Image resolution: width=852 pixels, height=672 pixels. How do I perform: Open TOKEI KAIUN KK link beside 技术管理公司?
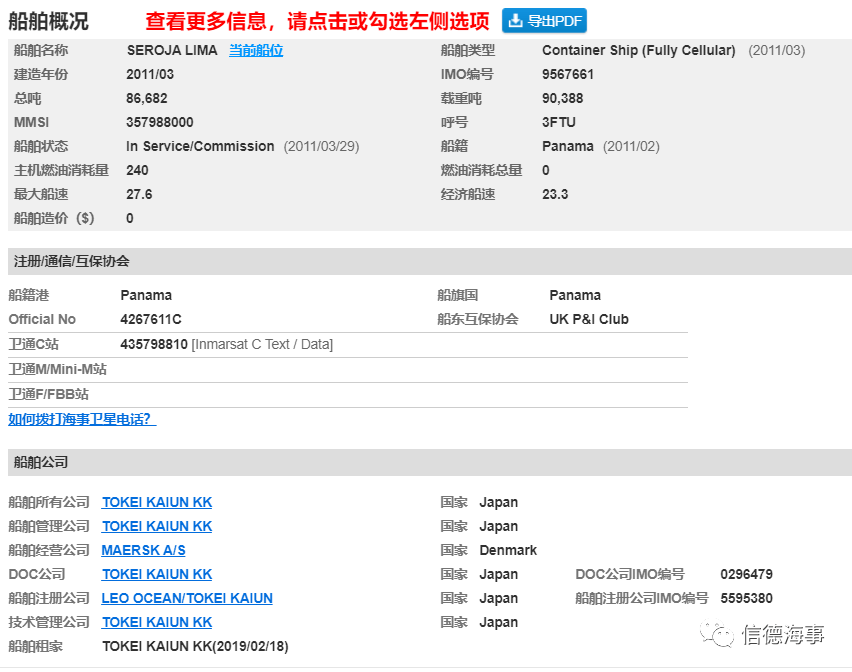click(157, 622)
